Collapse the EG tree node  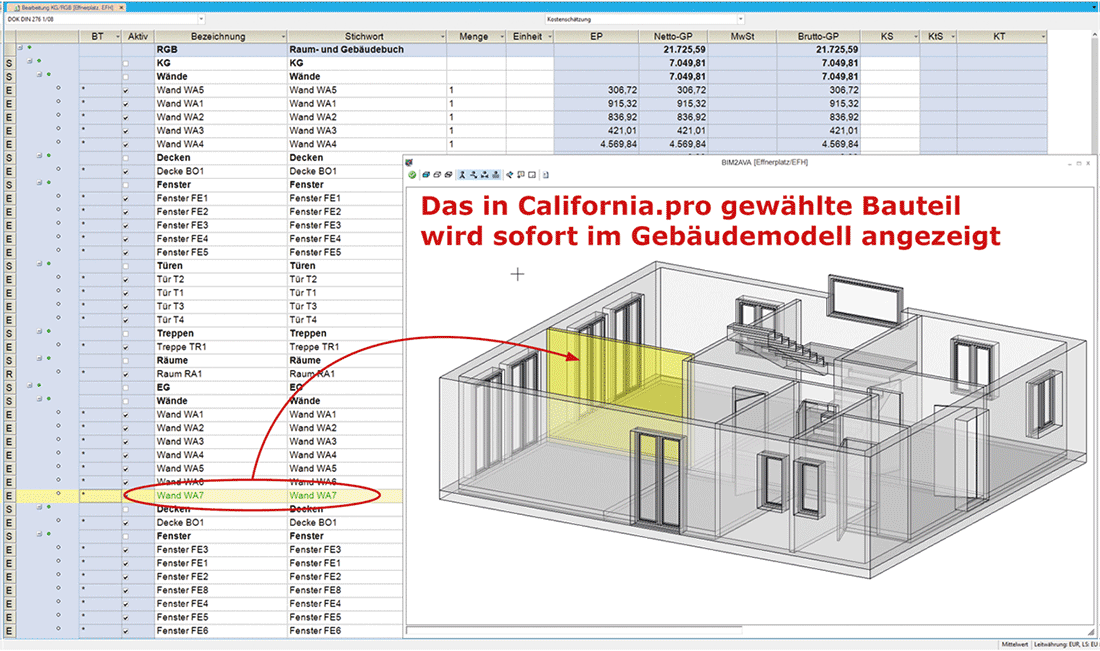30,386
